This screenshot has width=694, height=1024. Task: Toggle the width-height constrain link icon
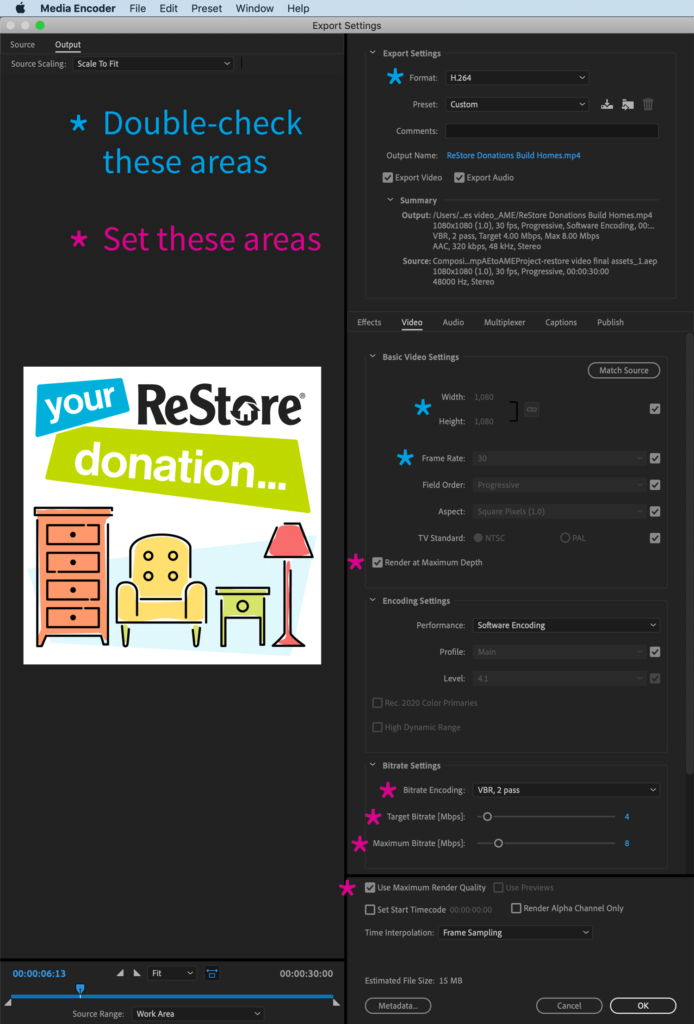531,409
